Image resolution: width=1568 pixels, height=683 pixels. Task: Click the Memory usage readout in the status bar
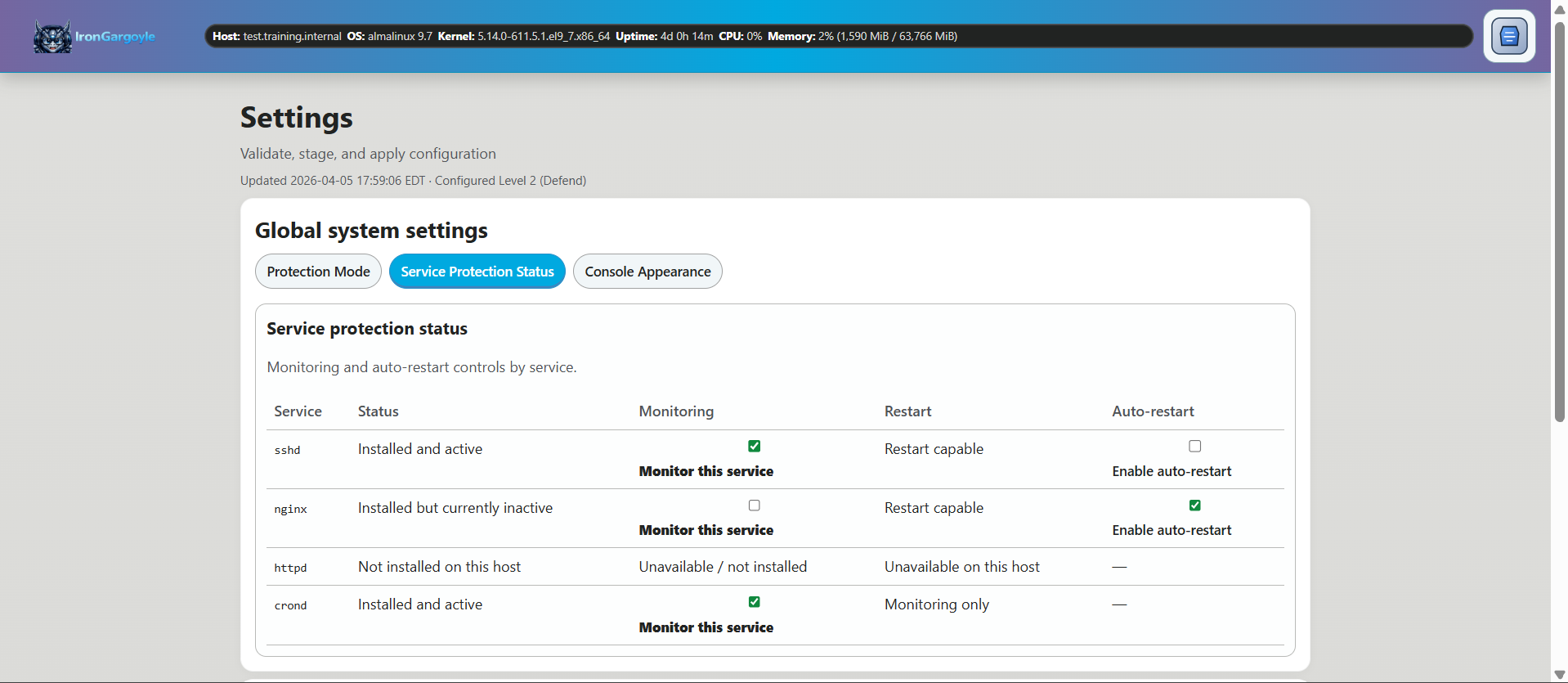click(x=862, y=36)
